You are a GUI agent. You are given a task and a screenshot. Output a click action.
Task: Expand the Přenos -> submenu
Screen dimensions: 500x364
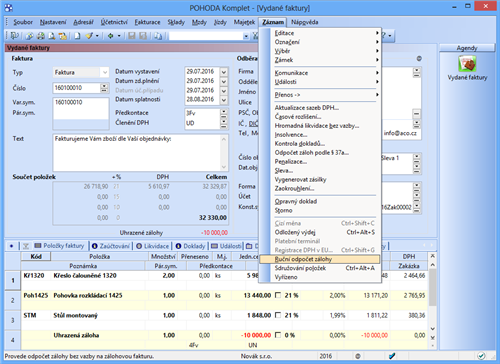(x=325, y=95)
